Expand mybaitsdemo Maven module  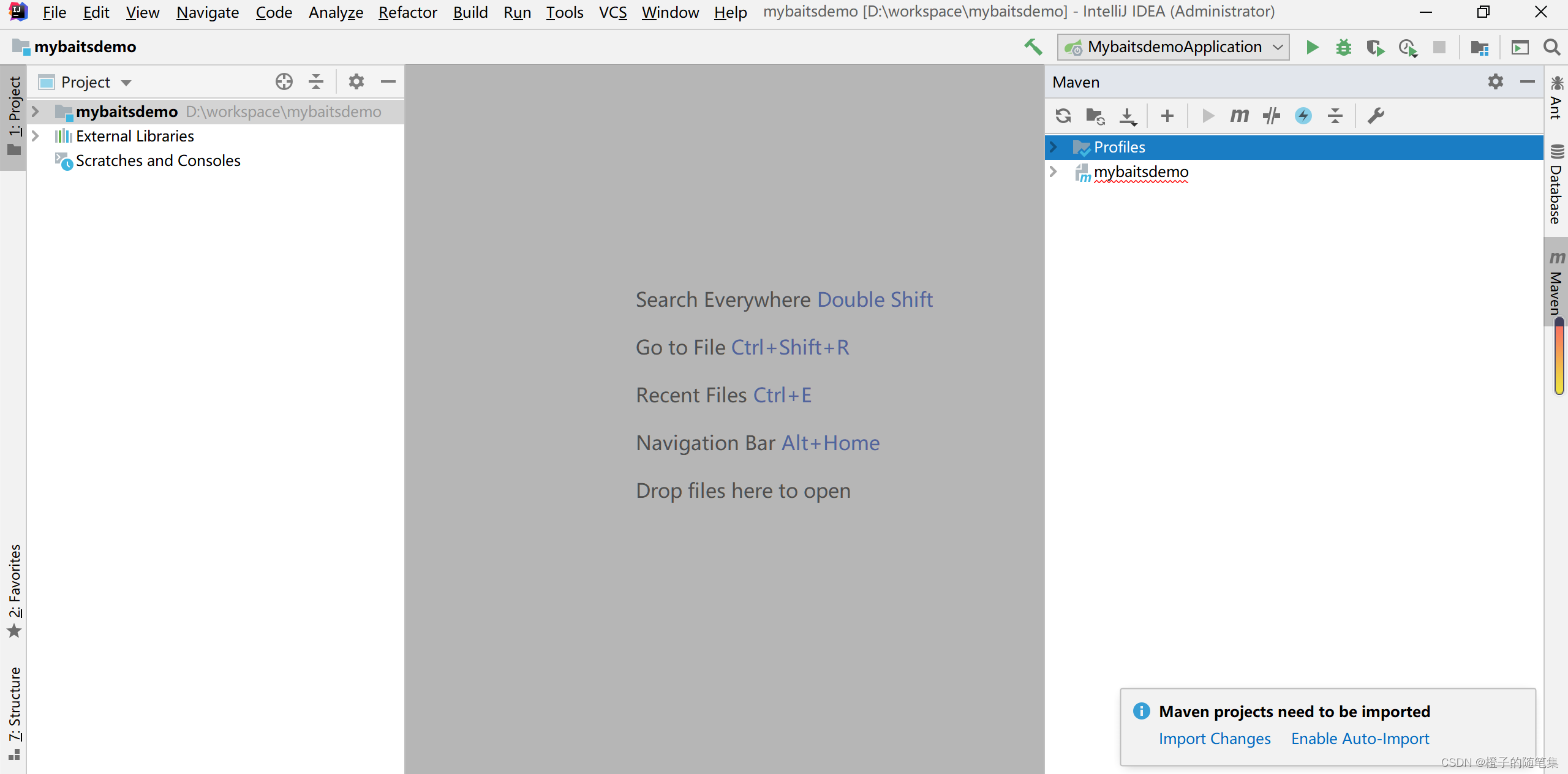1053,171
